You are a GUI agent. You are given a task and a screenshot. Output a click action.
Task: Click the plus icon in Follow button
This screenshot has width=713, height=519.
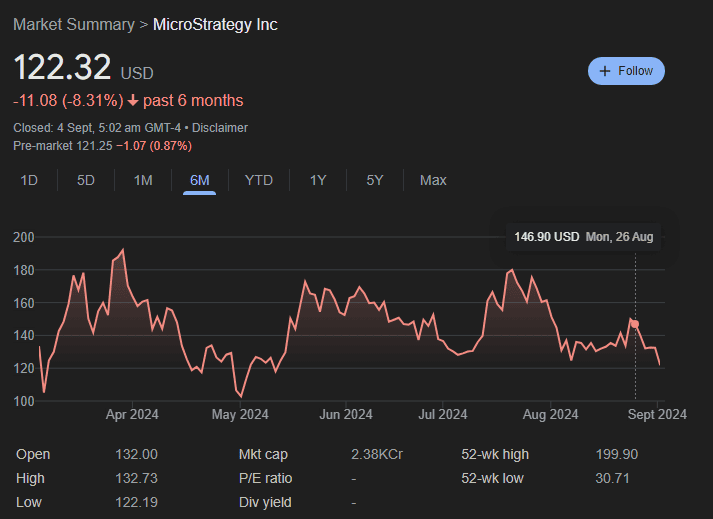click(605, 71)
